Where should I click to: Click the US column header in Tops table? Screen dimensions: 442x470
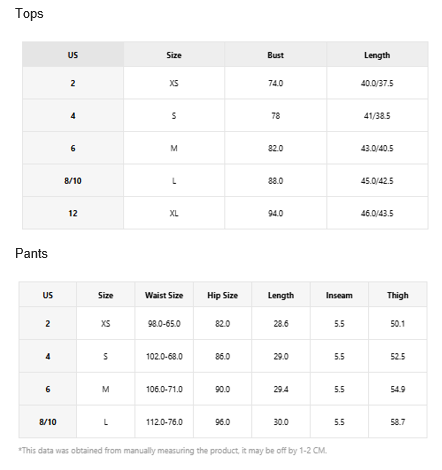pyautogui.click(x=73, y=55)
